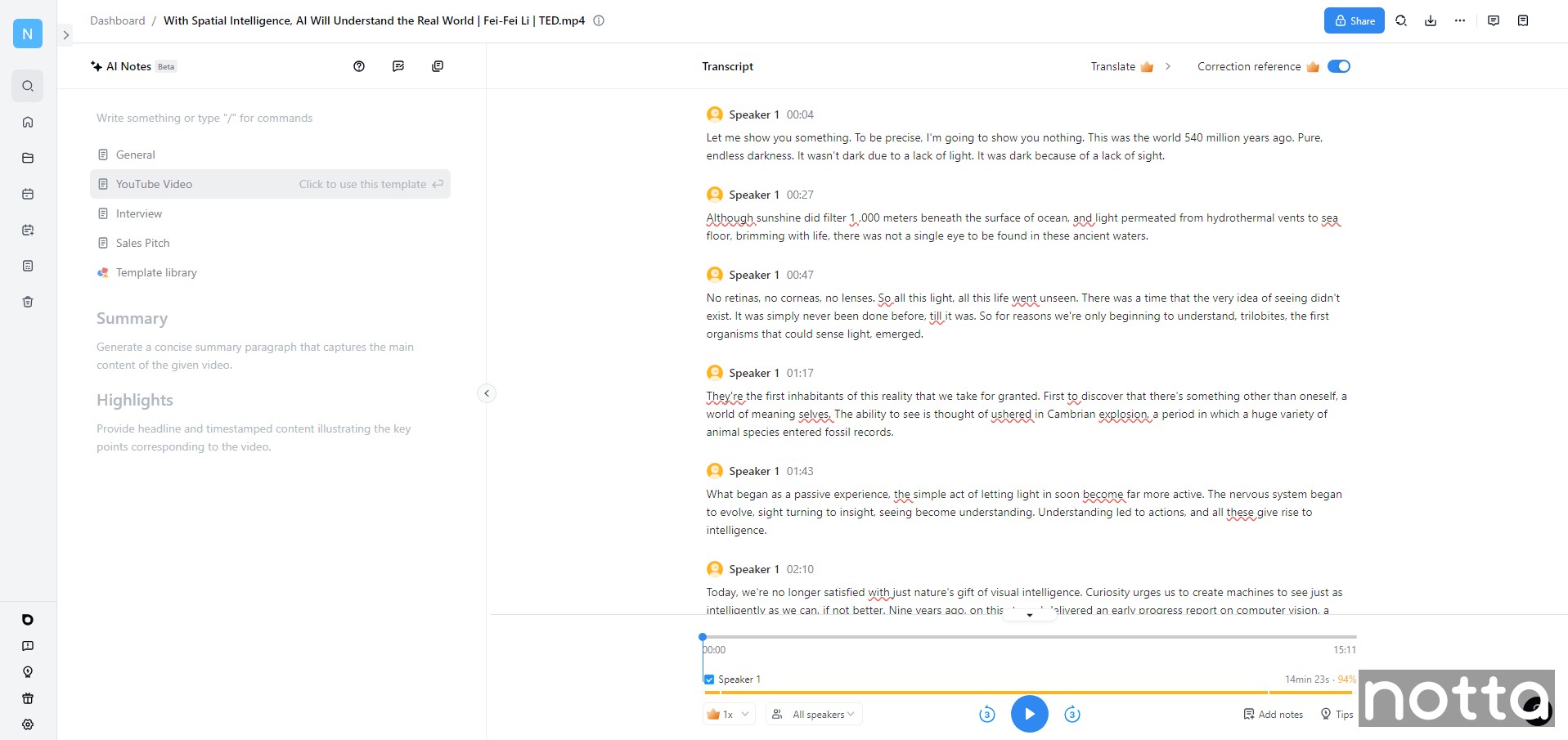Click the Speaker 1 avatar at 01:17
The width and height of the screenshot is (1568, 740).
click(x=715, y=373)
